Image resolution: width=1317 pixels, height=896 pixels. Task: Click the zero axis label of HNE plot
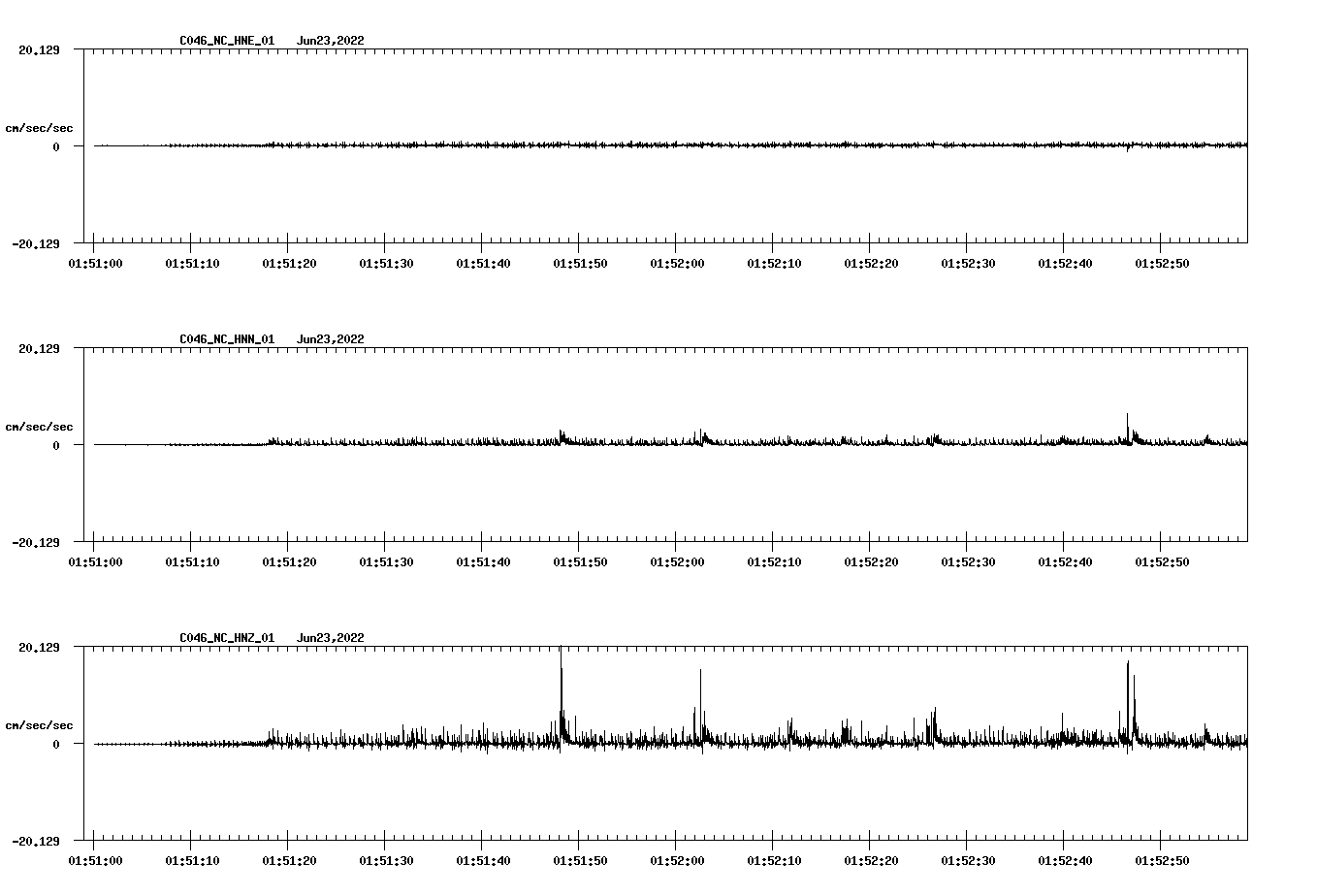coord(56,146)
